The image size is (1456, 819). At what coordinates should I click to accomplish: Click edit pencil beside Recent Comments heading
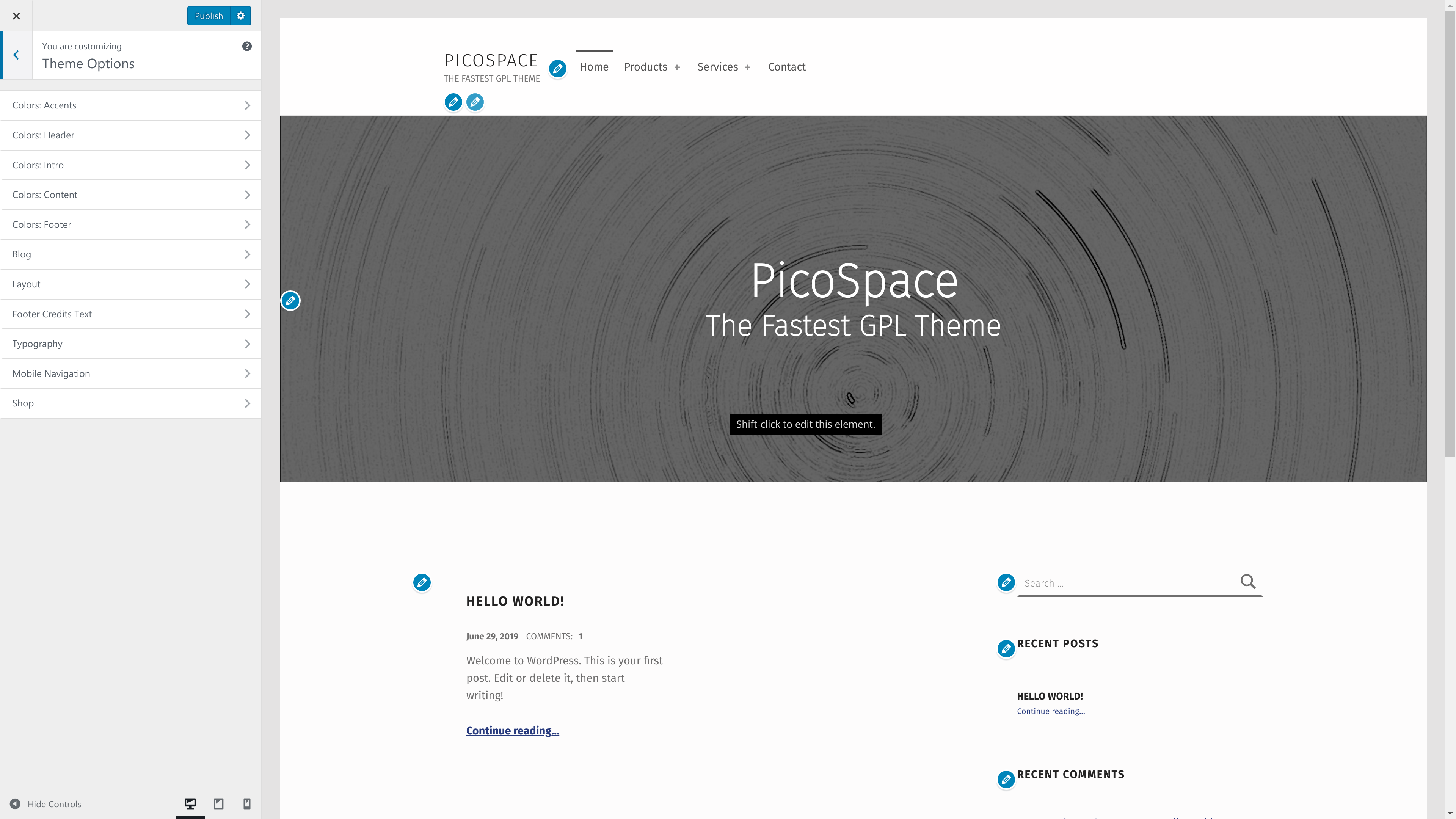1006,780
